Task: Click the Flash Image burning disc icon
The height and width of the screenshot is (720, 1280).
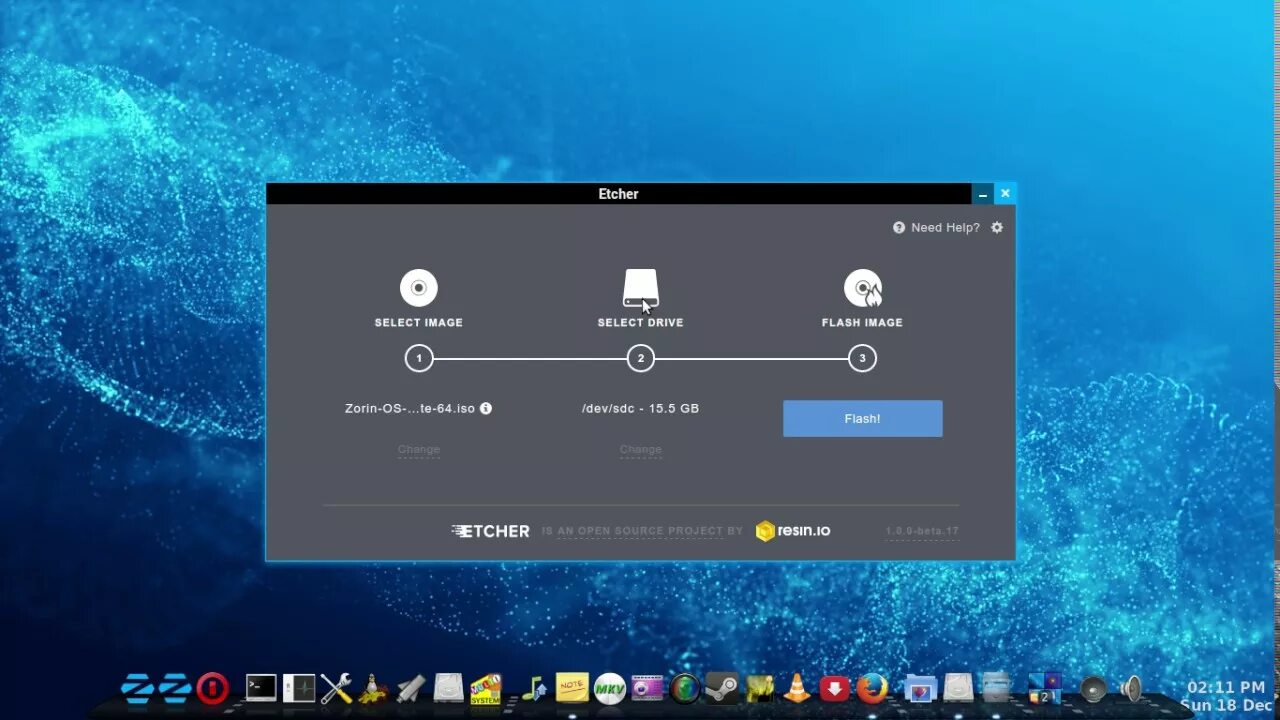Action: 863,288
